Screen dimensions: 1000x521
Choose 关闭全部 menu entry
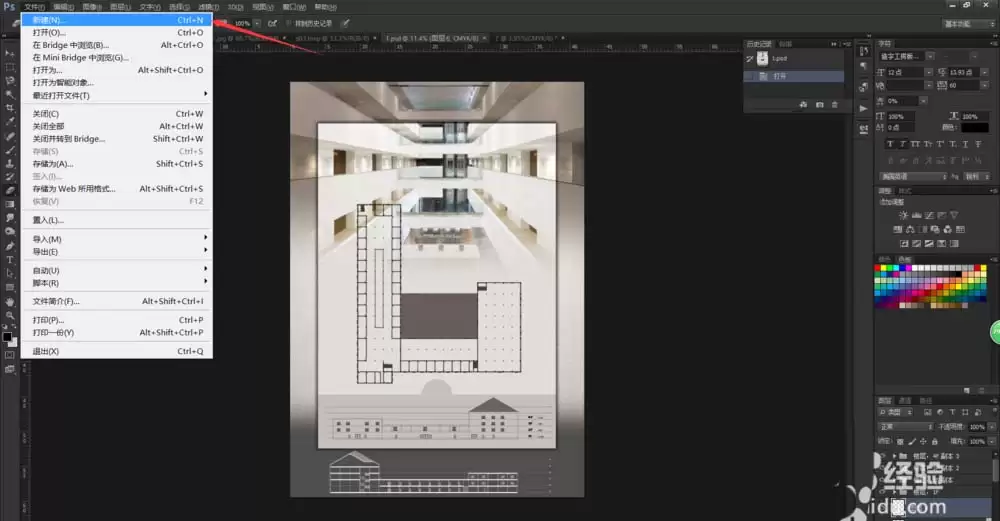119,126
